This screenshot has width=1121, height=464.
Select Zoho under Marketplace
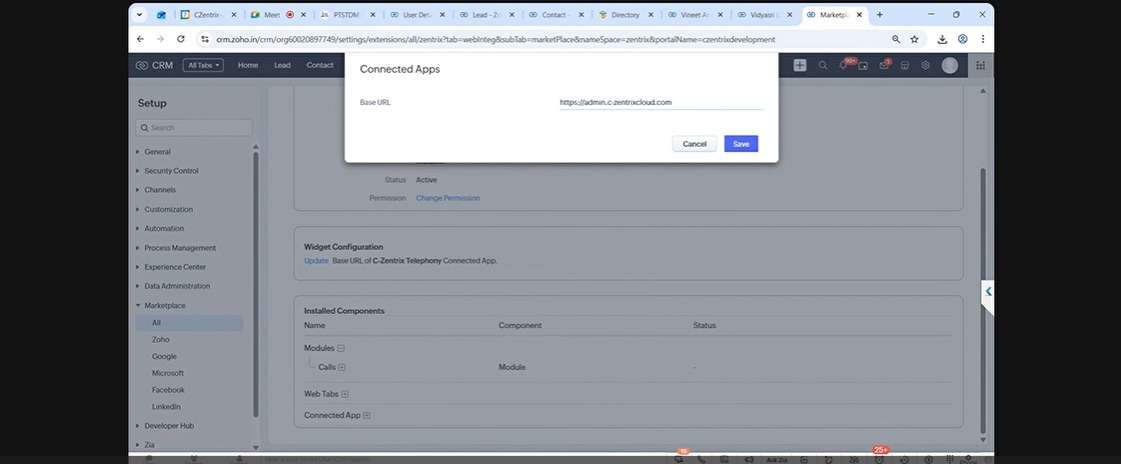click(x=160, y=340)
